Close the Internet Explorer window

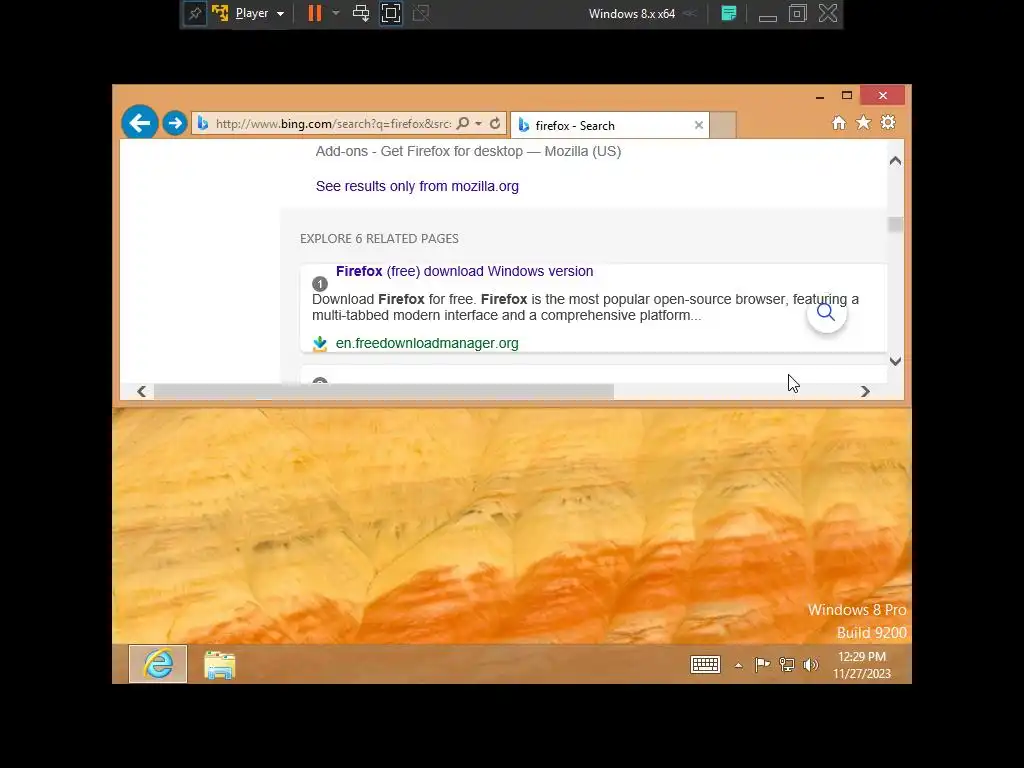click(883, 95)
